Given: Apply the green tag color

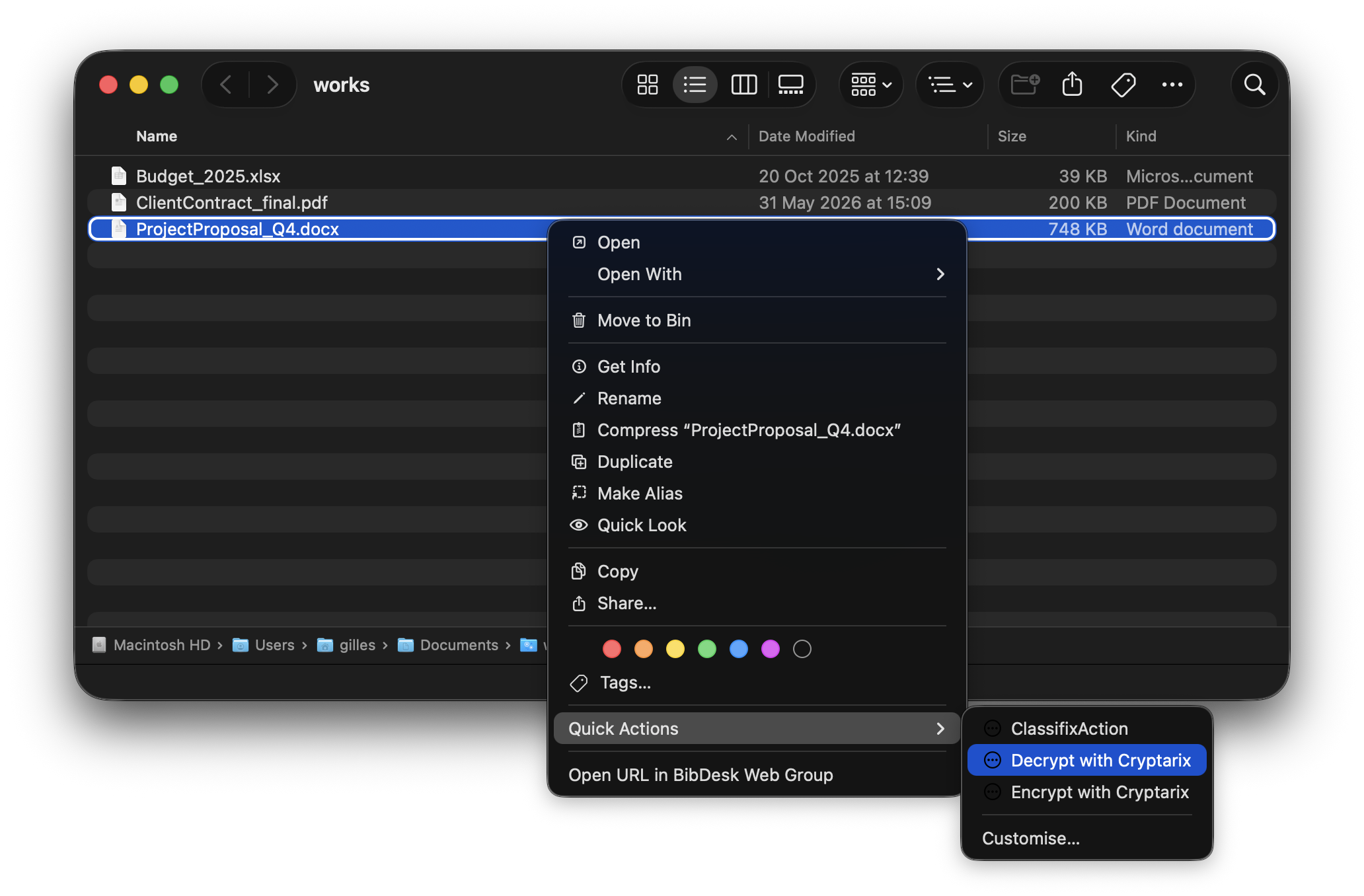Looking at the screenshot, I should click(707, 649).
